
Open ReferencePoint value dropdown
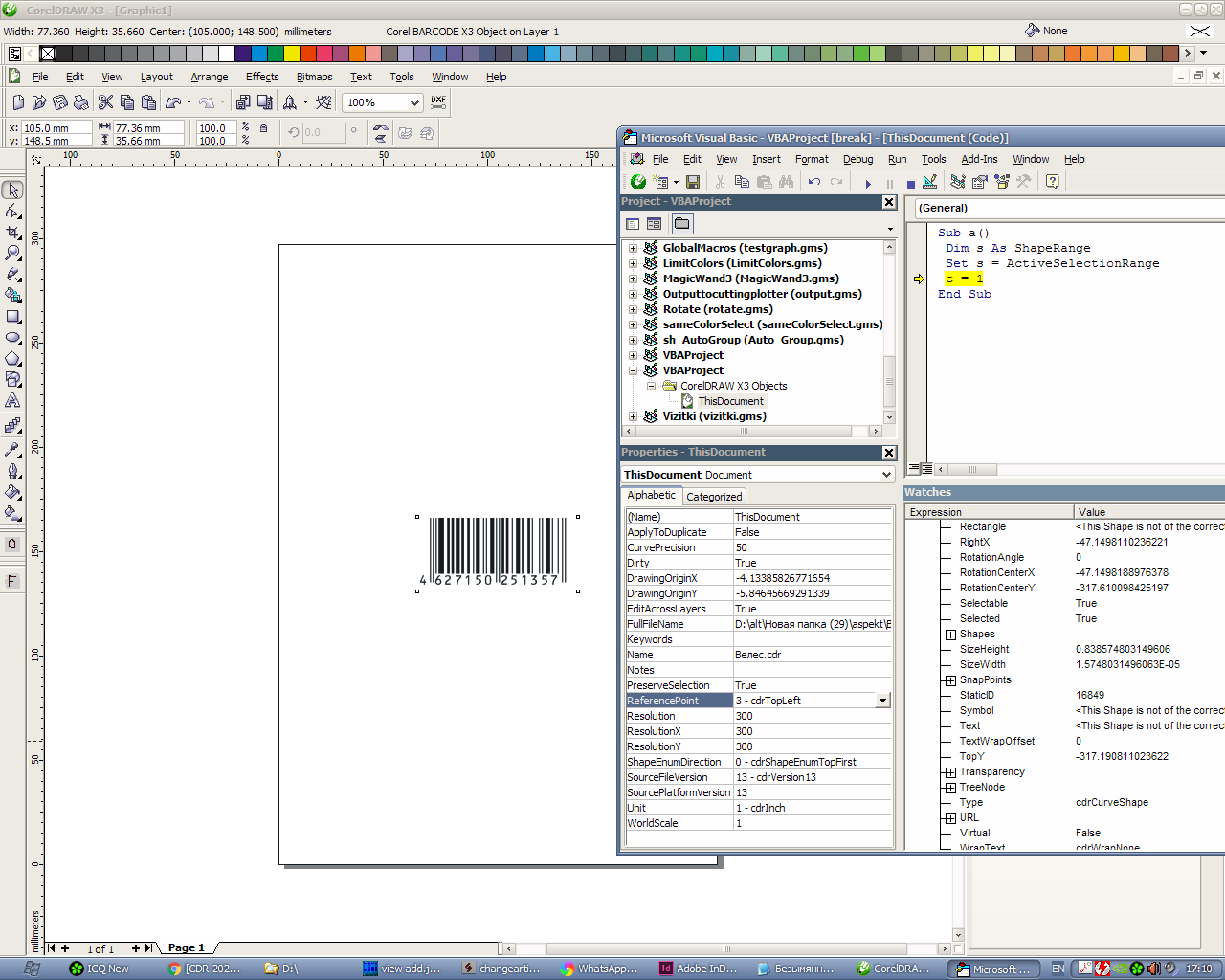[881, 701]
